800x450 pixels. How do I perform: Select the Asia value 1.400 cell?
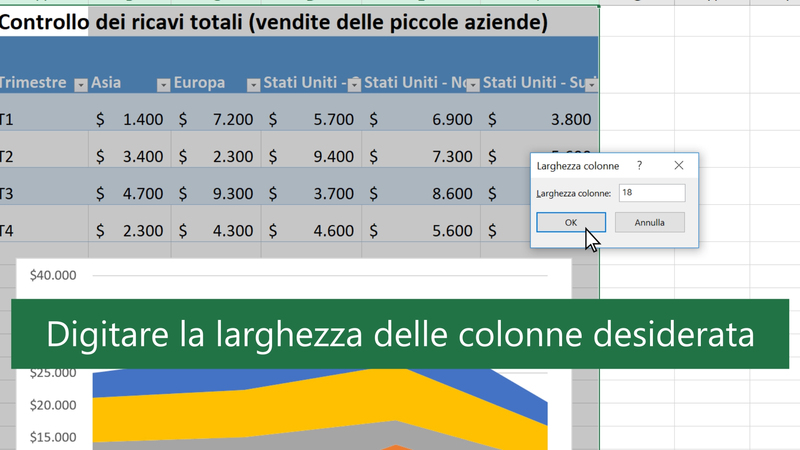(x=129, y=120)
